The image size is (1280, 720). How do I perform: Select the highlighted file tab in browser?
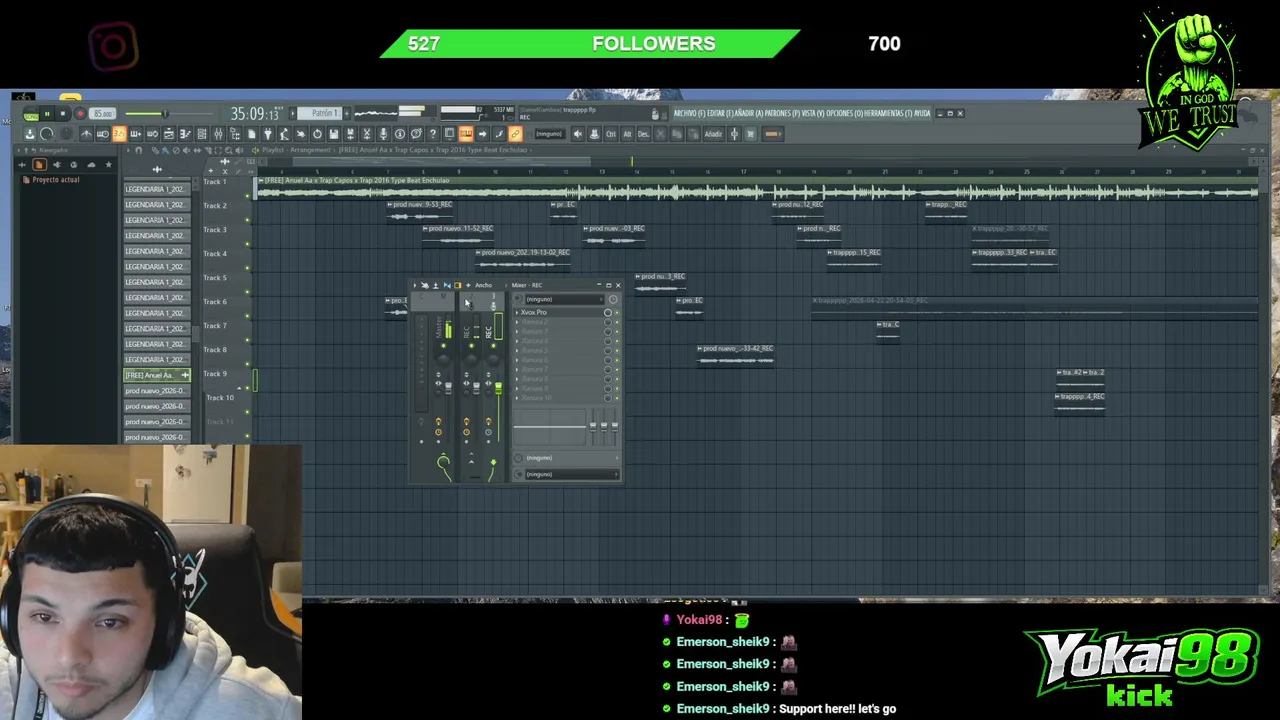click(39, 164)
